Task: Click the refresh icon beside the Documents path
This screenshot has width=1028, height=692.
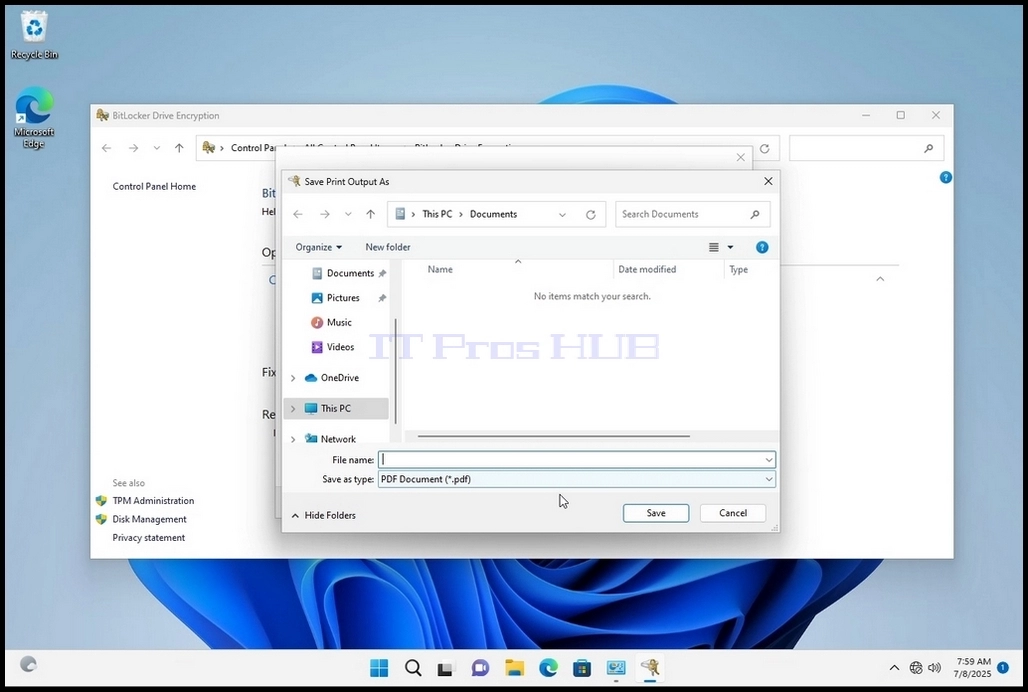Action: tap(591, 214)
